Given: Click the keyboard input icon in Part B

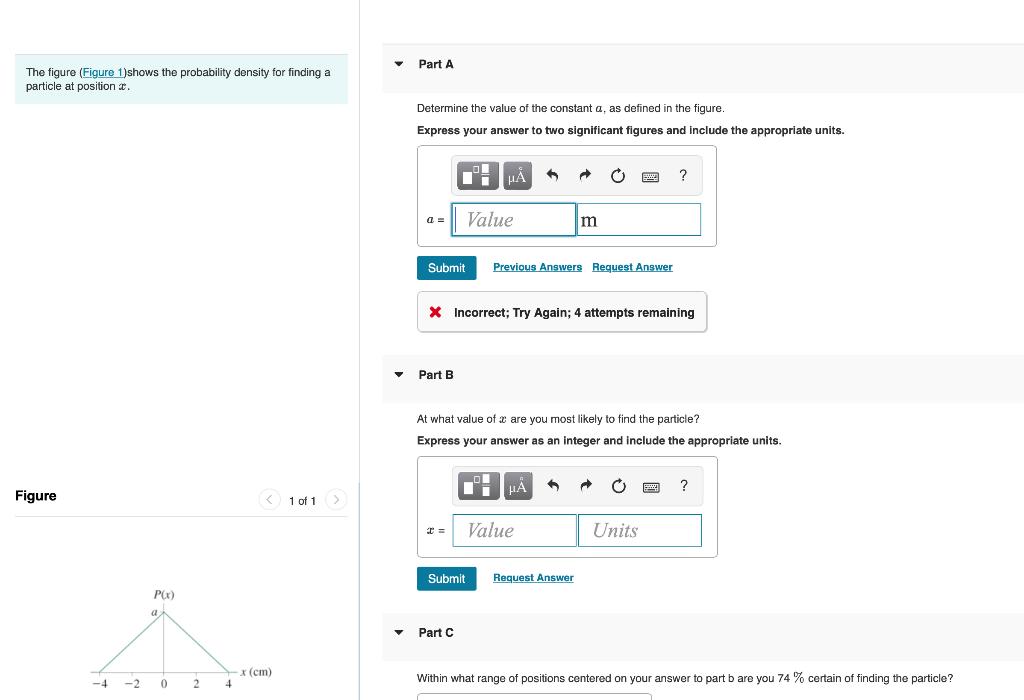Looking at the screenshot, I should coord(650,486).
